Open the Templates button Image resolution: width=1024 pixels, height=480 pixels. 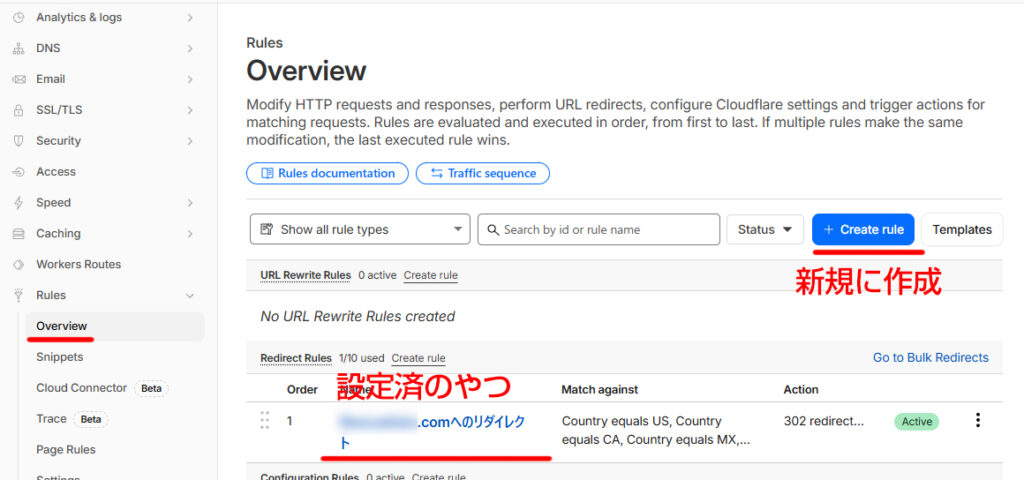pyautogui.click(x=961, y=229)
